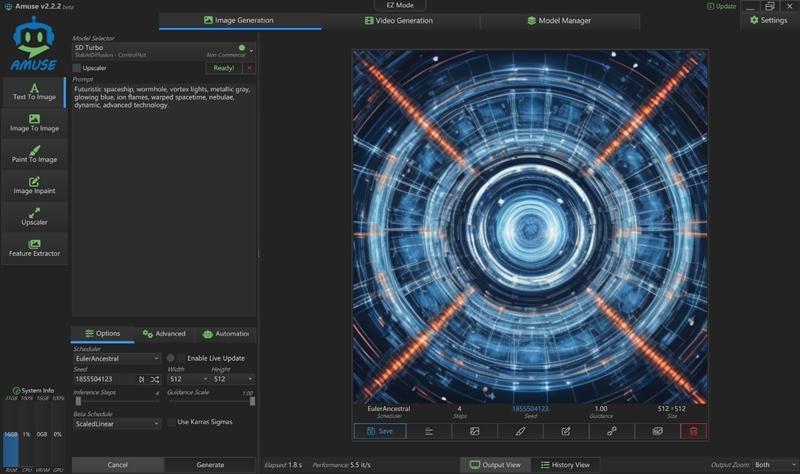Randomize the seed with the shuffle icon

154,380
